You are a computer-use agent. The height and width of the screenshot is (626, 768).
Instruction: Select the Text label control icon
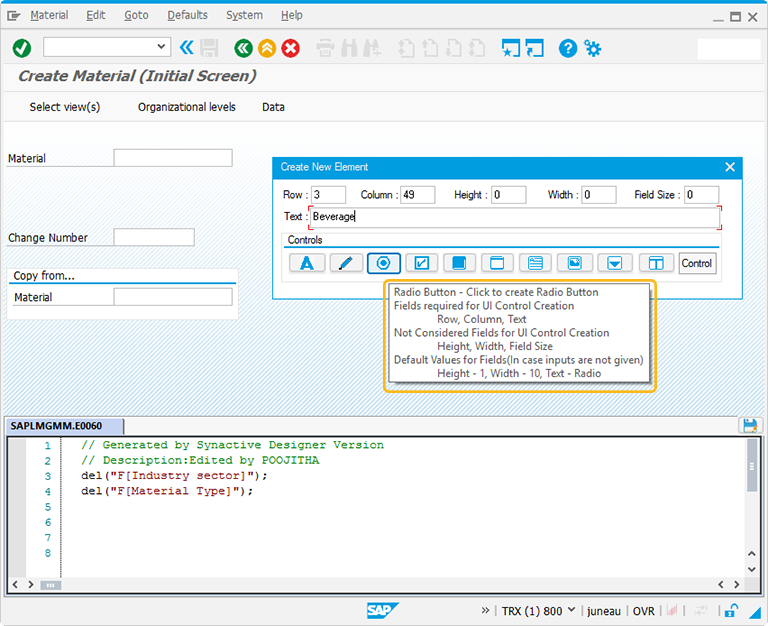(x=307, y=263)
